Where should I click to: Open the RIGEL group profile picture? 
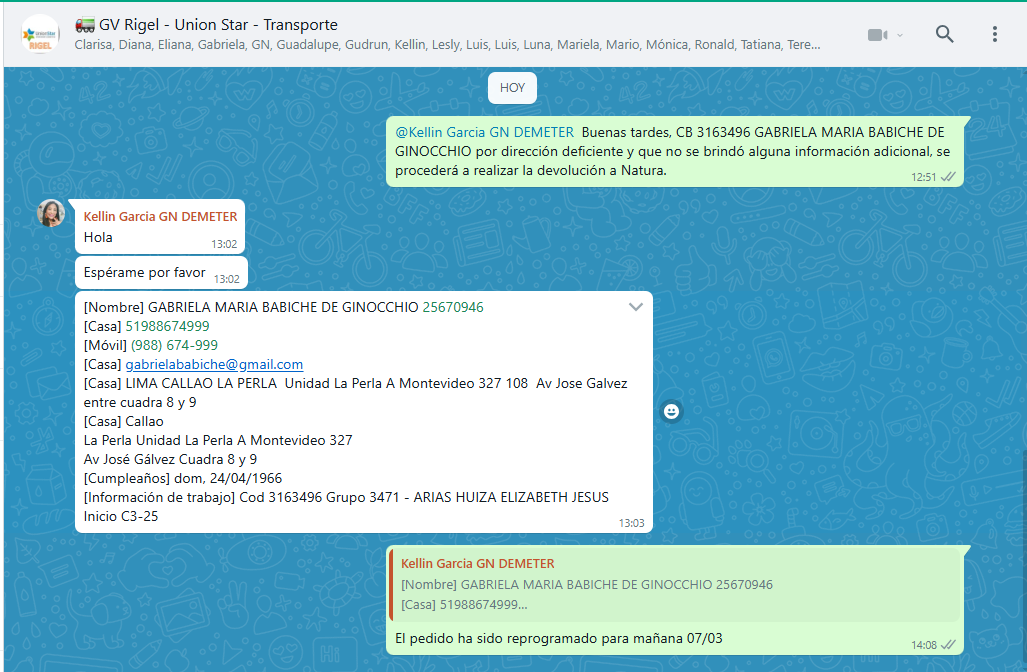(40, 35)
